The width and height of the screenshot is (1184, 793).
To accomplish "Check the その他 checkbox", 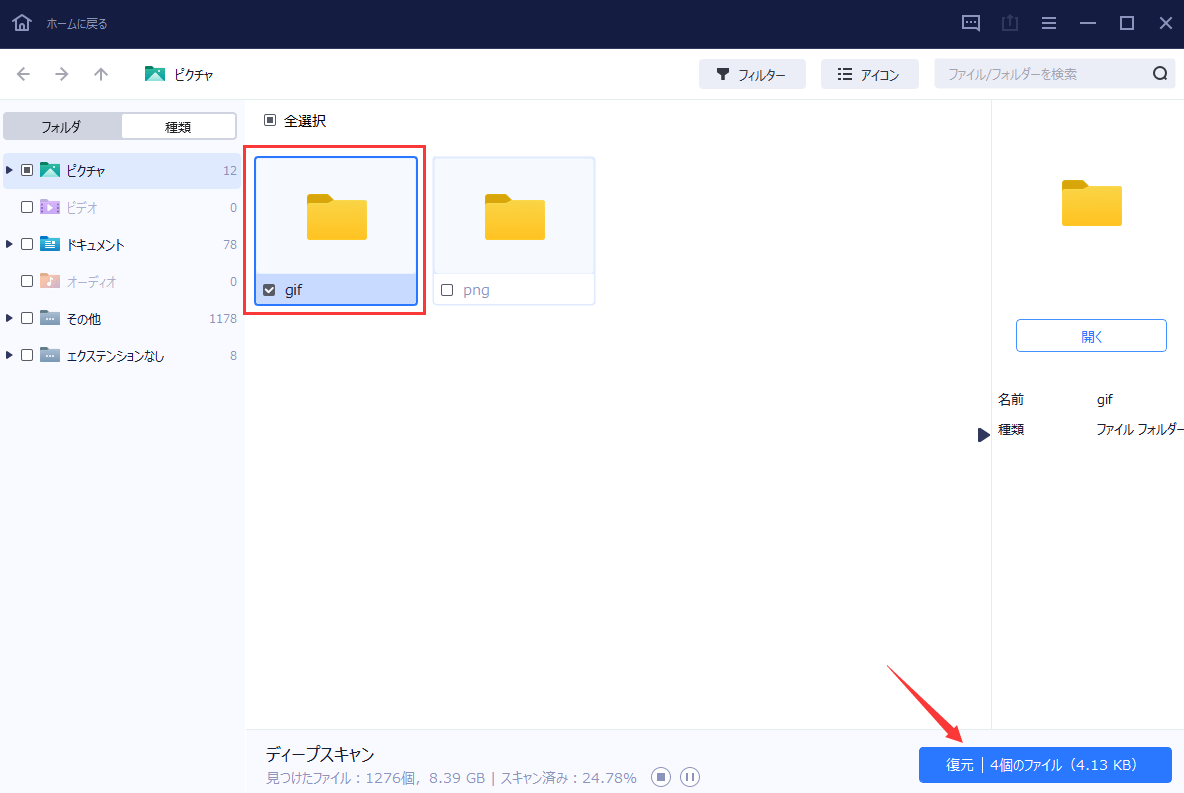I will [x=26, y=318].
